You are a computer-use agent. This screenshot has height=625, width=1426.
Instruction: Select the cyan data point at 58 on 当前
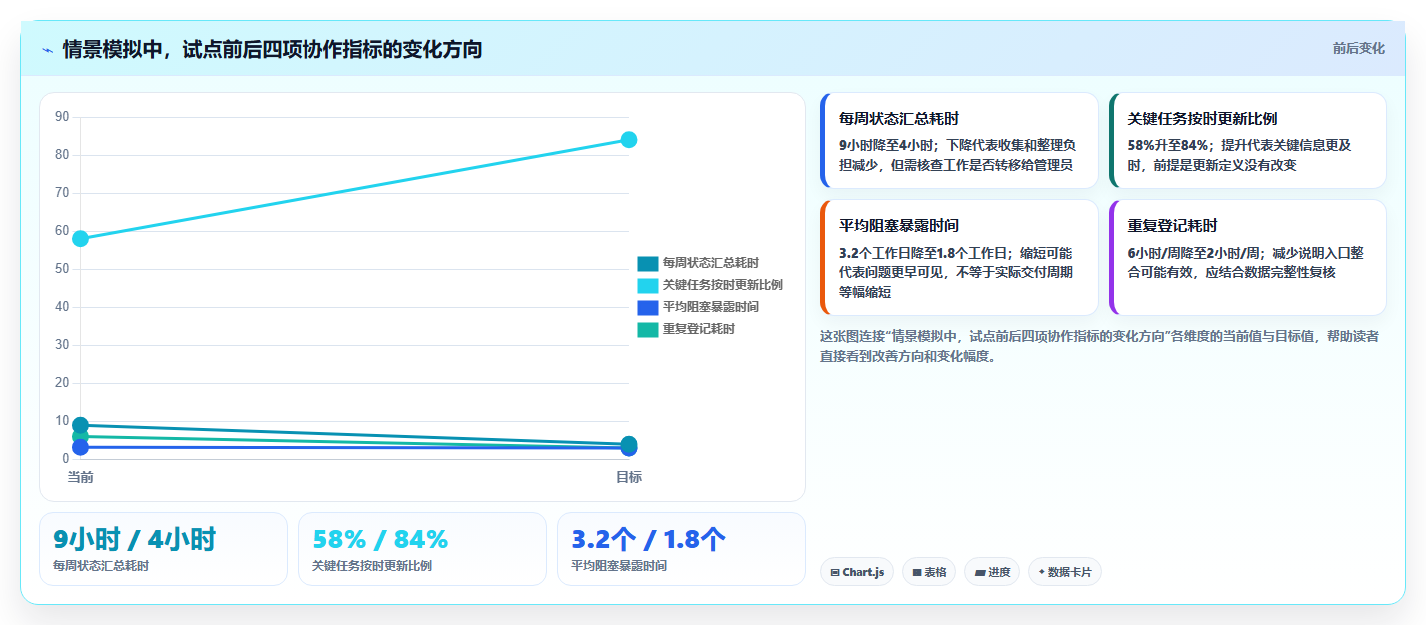(x=80, y=238)
